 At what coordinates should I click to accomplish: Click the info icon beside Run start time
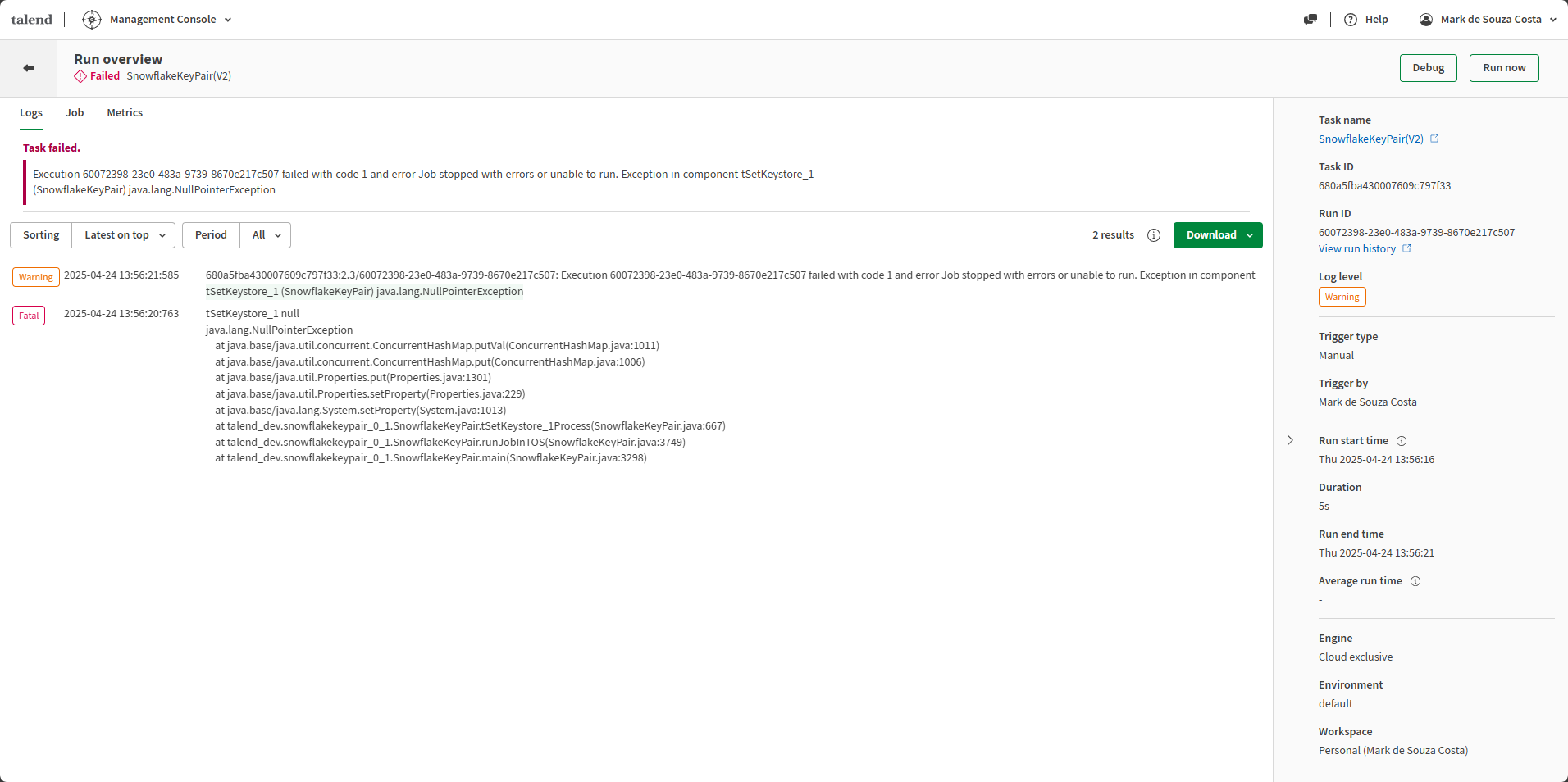pos(1401,441)
